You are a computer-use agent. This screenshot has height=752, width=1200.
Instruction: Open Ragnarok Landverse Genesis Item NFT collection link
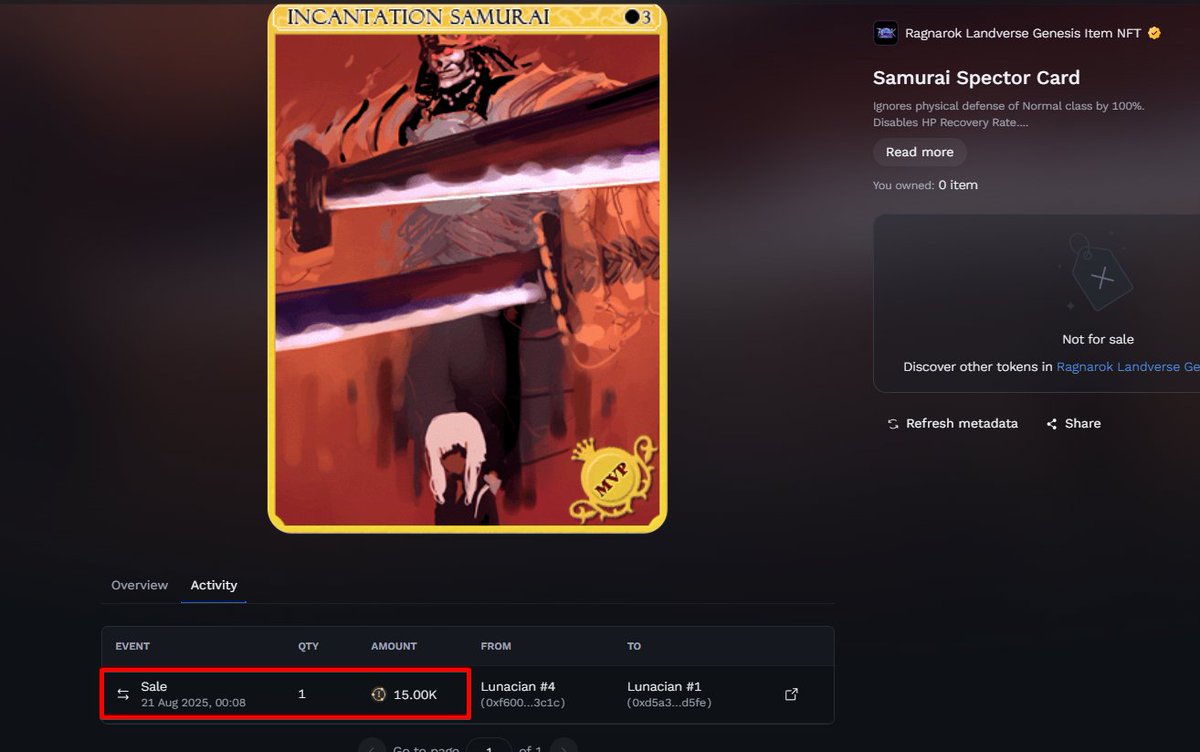coord(1023,33)
